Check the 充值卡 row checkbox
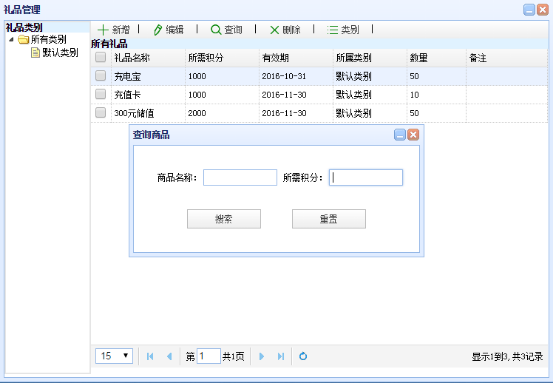The height and width of the screenshot is (384, 554). 101,94
